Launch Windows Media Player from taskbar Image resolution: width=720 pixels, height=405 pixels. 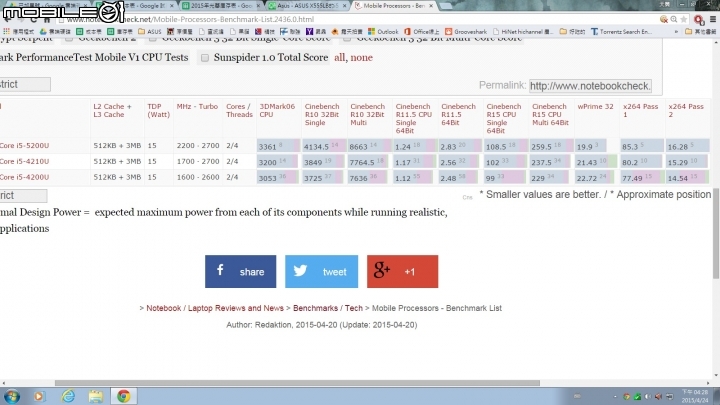39,396
